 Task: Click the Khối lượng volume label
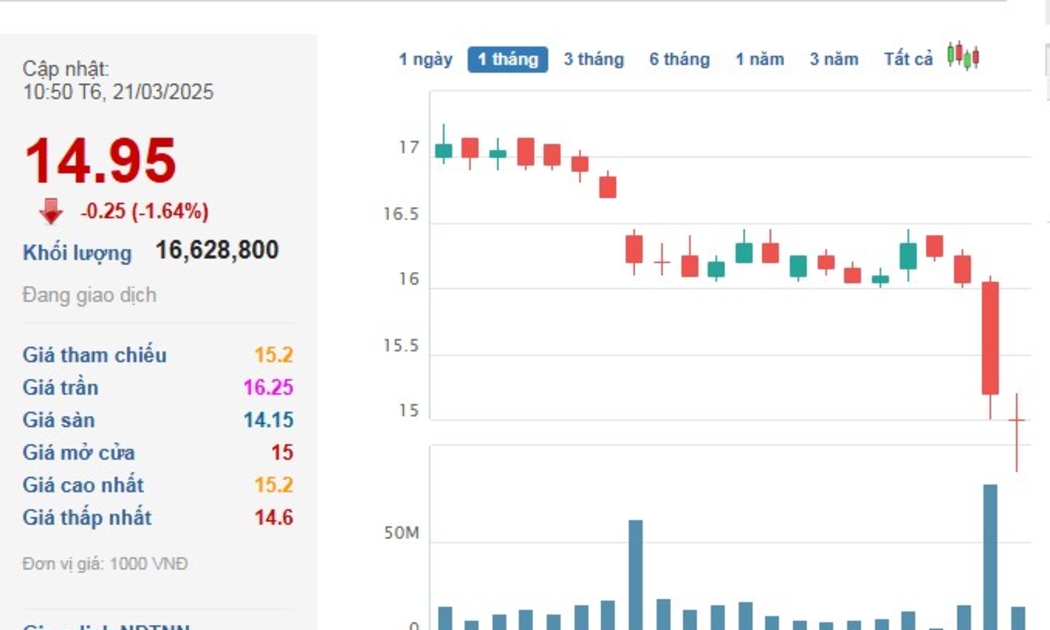pyautogui.click(x=77, y=253)
